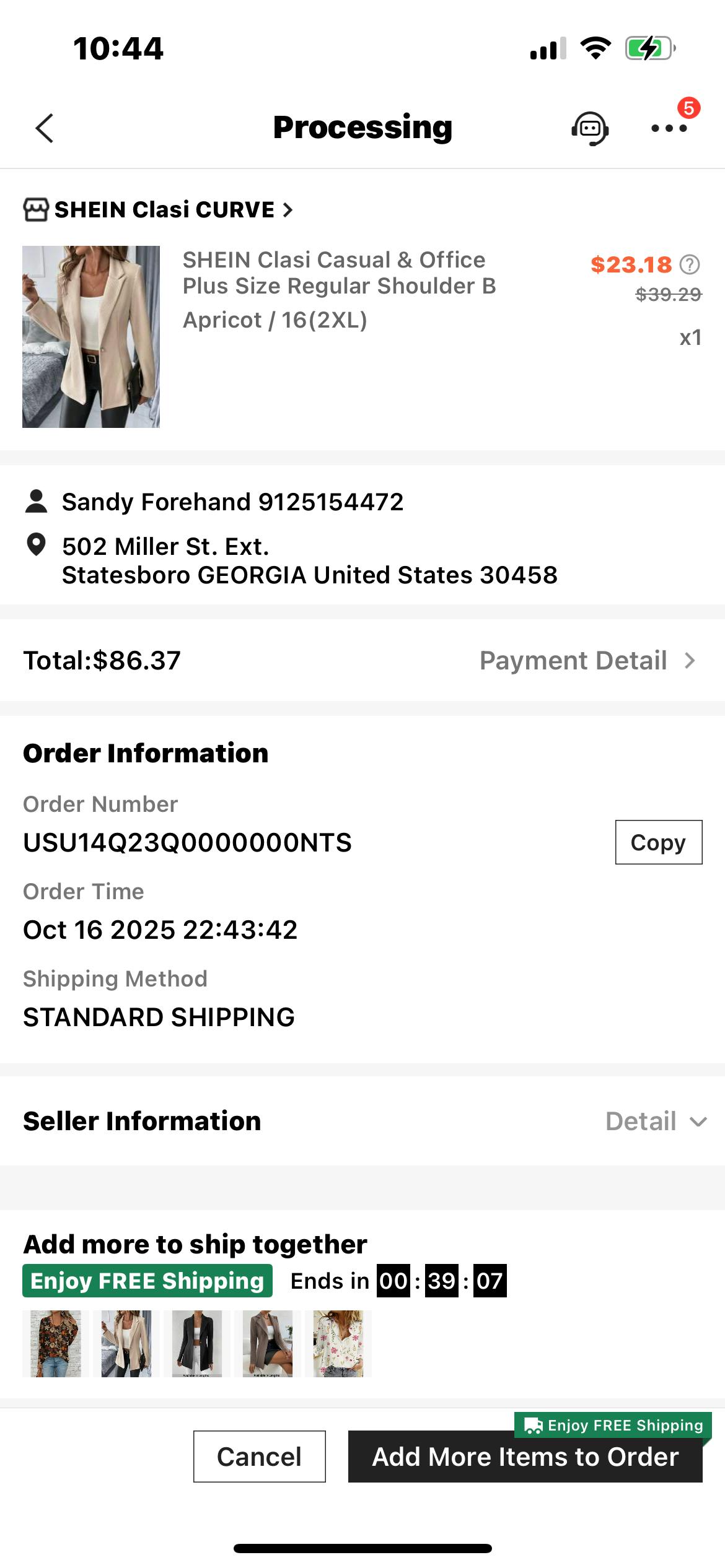Tap the recipient person icon

36,502
